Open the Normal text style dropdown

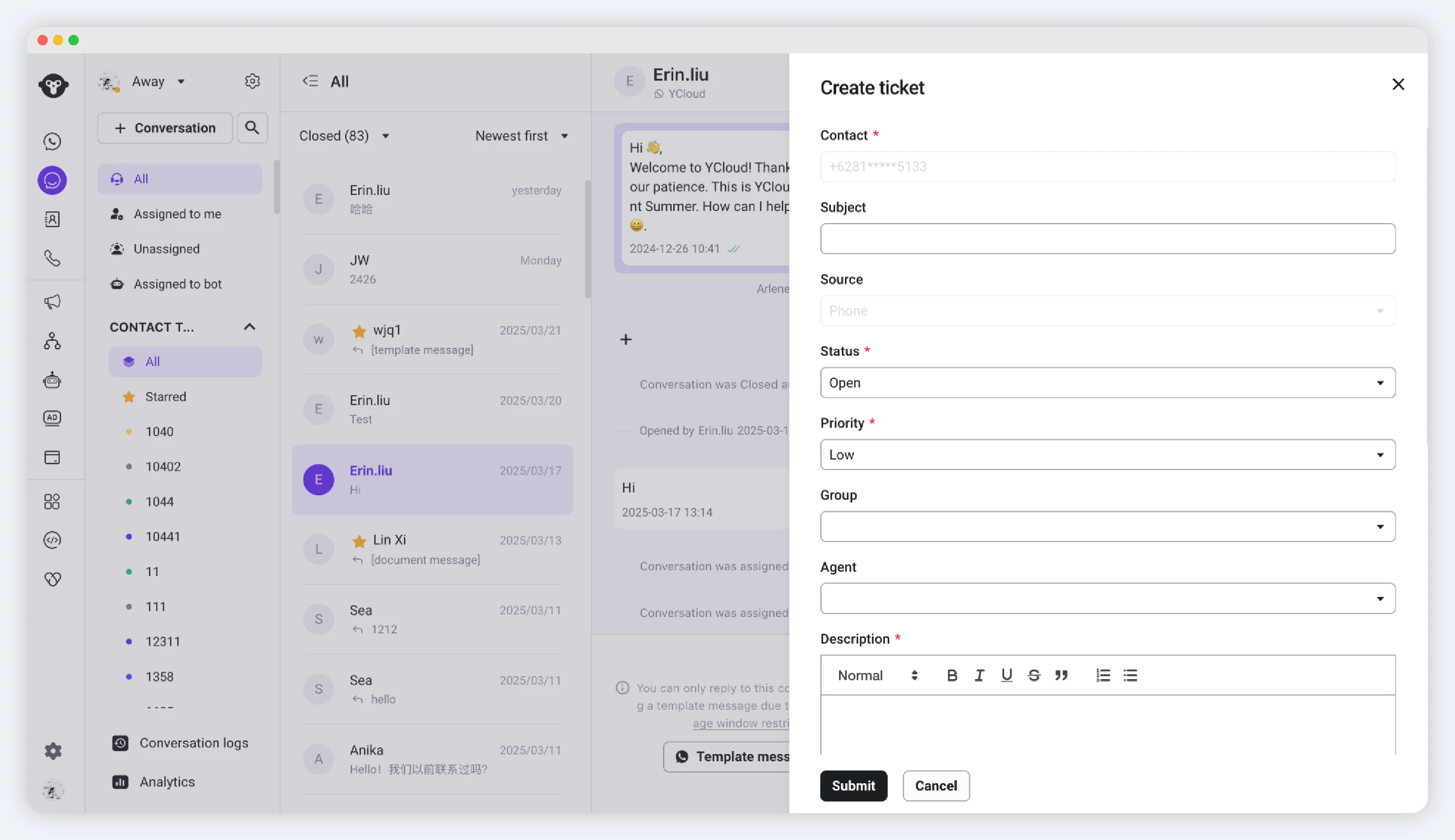pos(877,675)
